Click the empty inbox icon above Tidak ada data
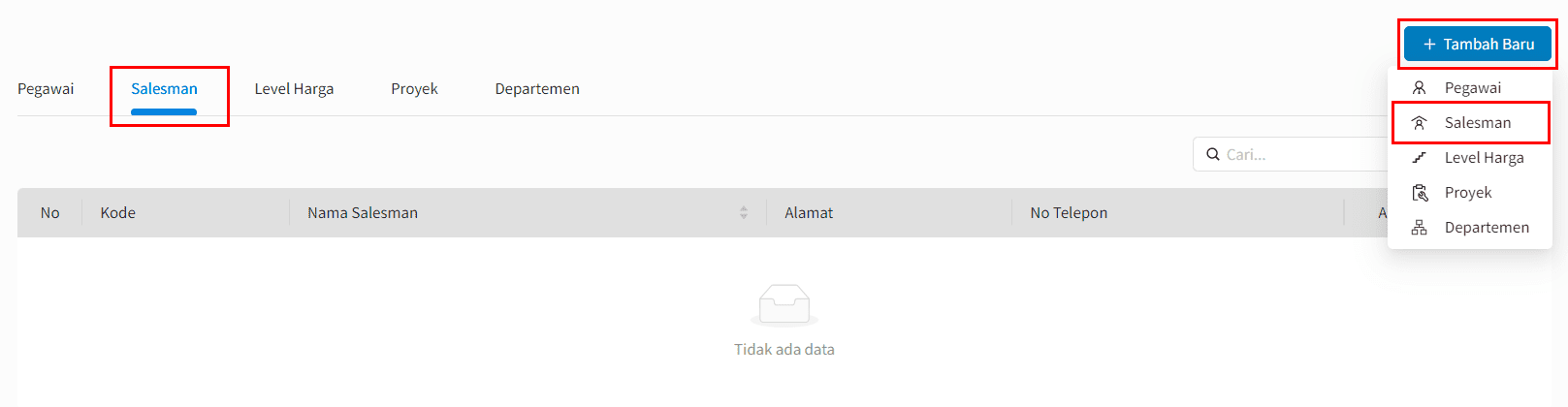The image size is (1568, 407). tap(784, 305)
